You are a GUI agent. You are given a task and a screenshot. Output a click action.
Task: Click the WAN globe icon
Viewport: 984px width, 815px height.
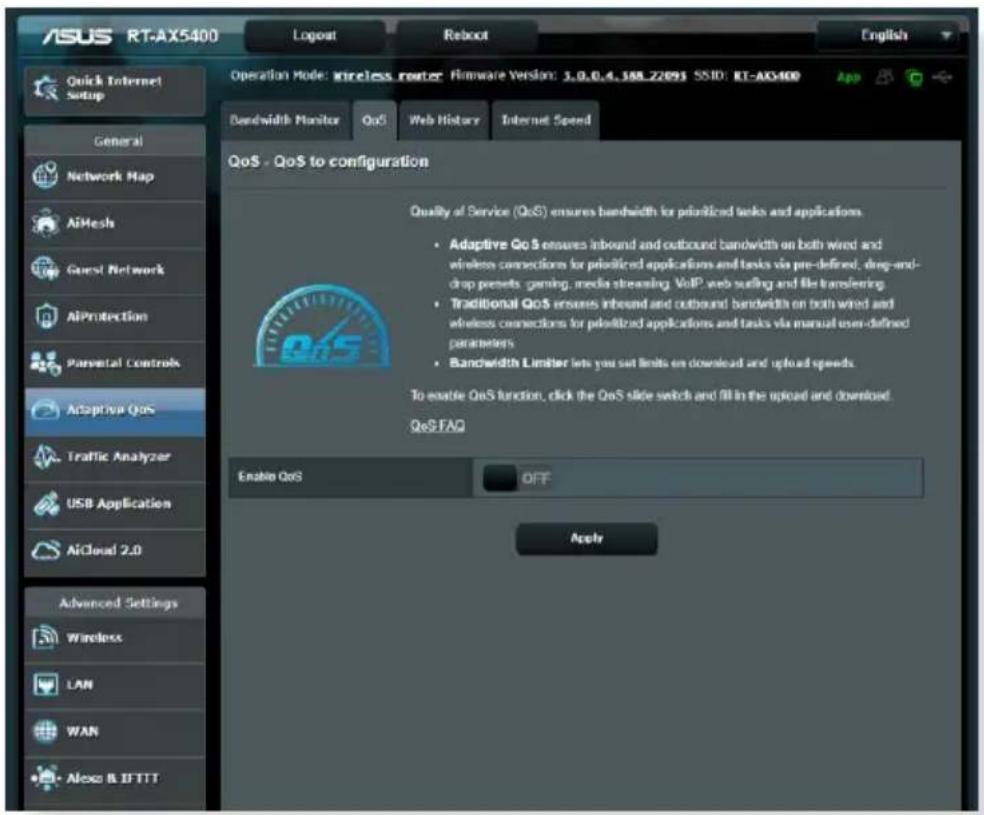click(45, 731)
